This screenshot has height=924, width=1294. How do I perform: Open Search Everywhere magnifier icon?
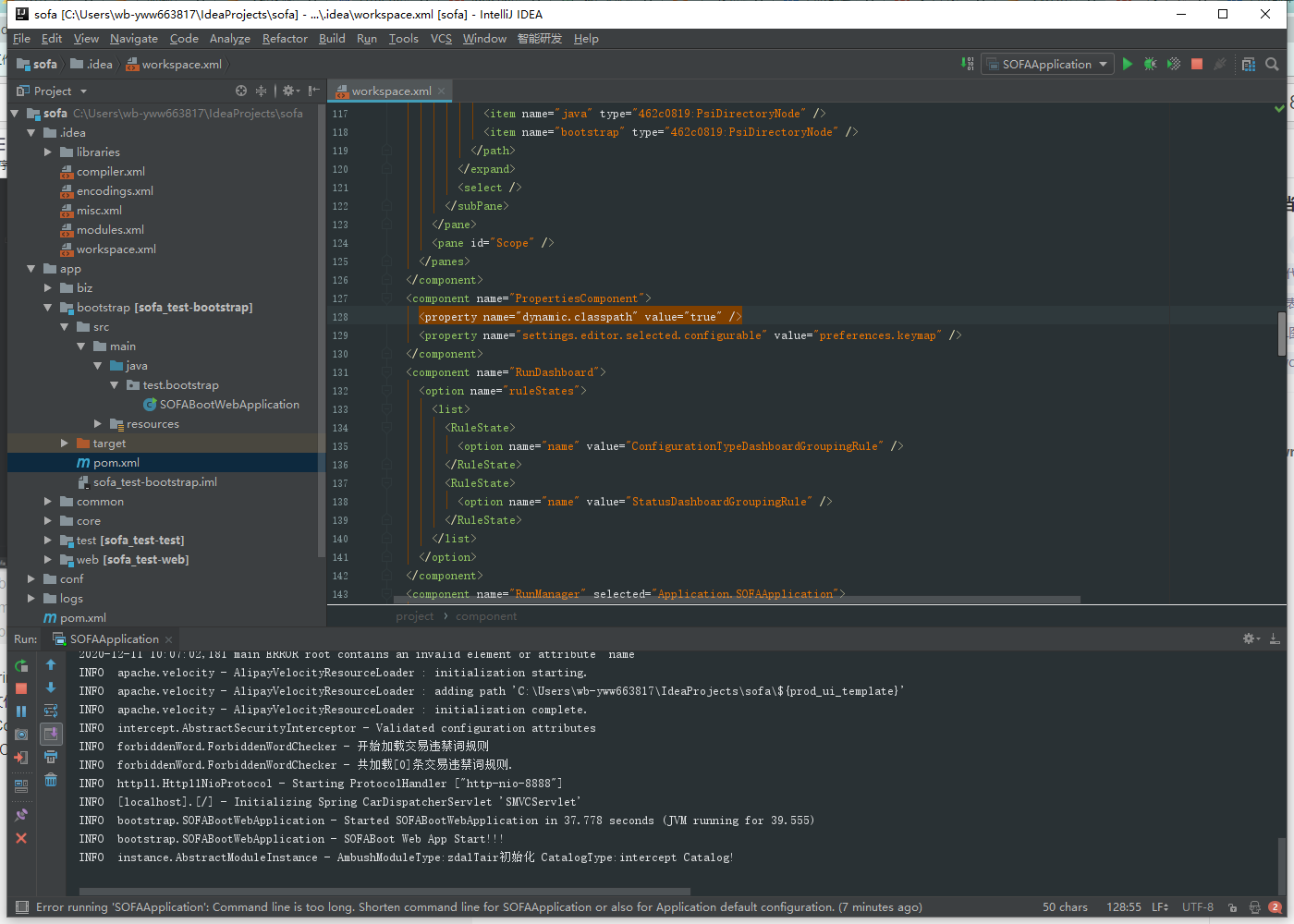pyautogui.click(x=1272, y=64)
